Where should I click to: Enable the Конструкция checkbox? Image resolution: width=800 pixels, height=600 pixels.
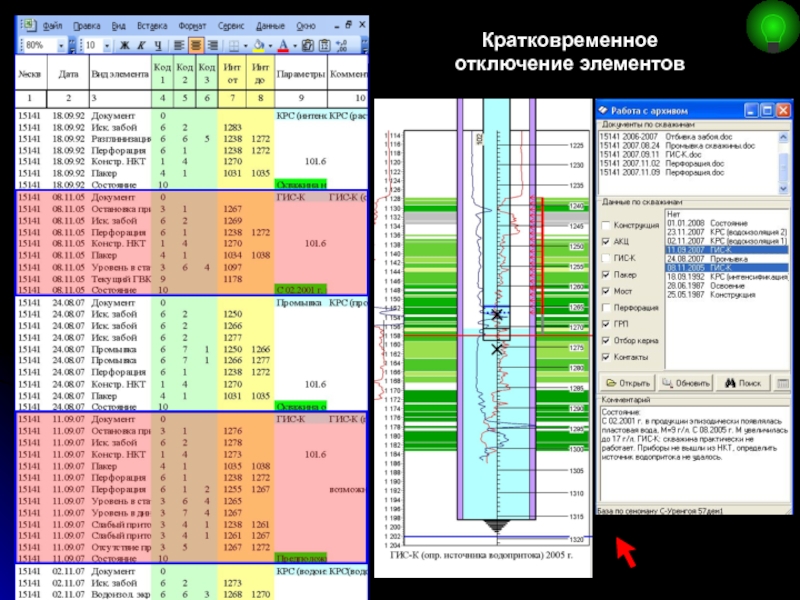tap(604, 224)
